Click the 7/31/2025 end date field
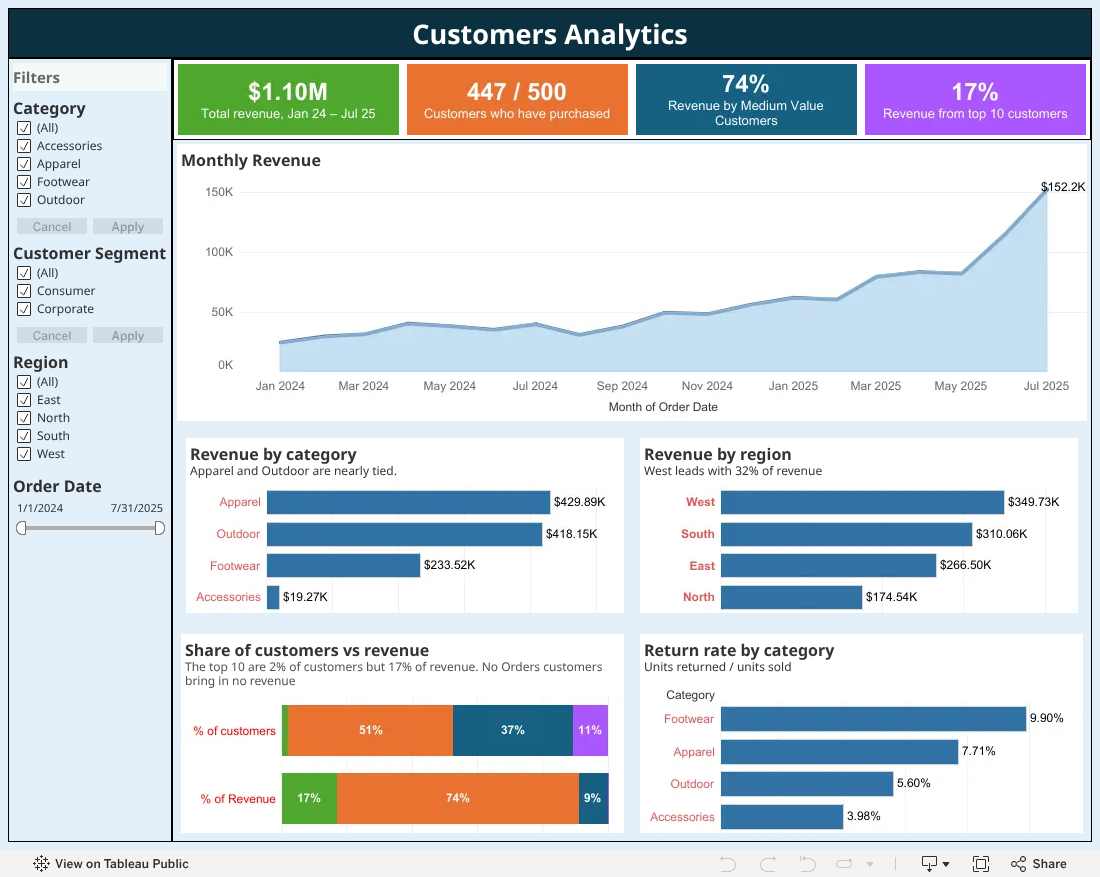 [x=137, y=508]
